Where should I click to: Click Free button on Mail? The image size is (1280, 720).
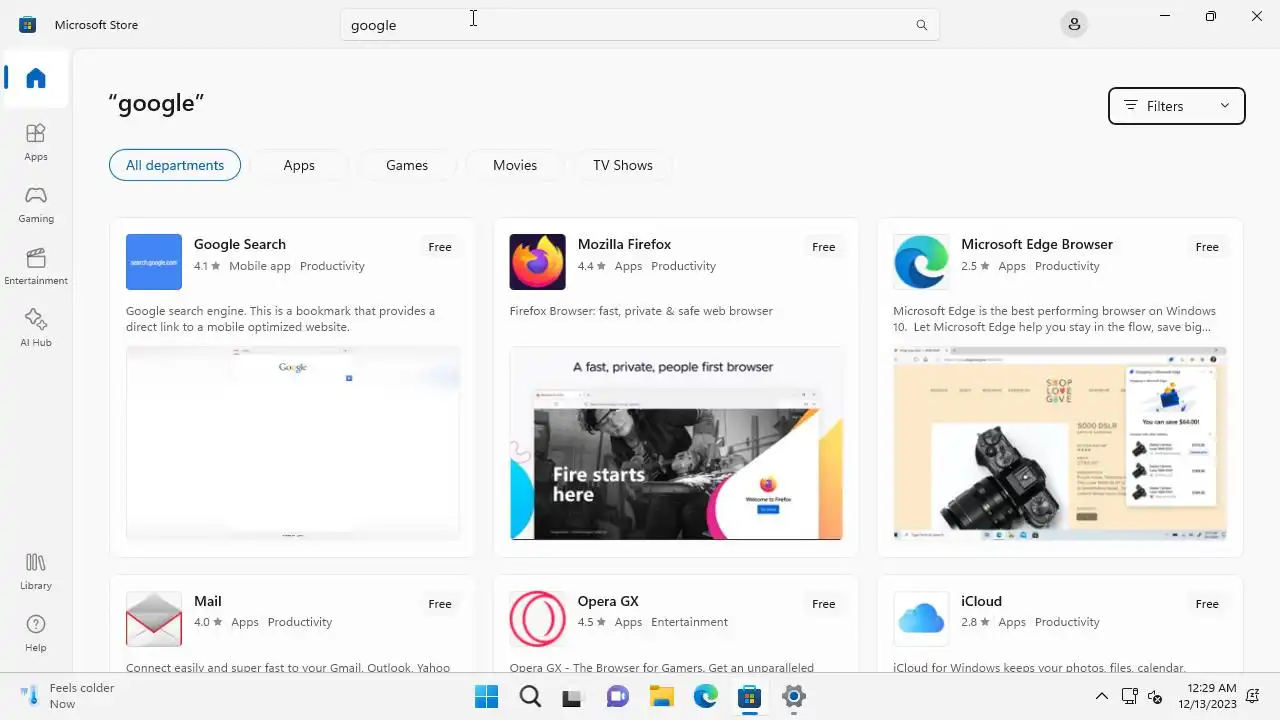click(x=440, y=604)
